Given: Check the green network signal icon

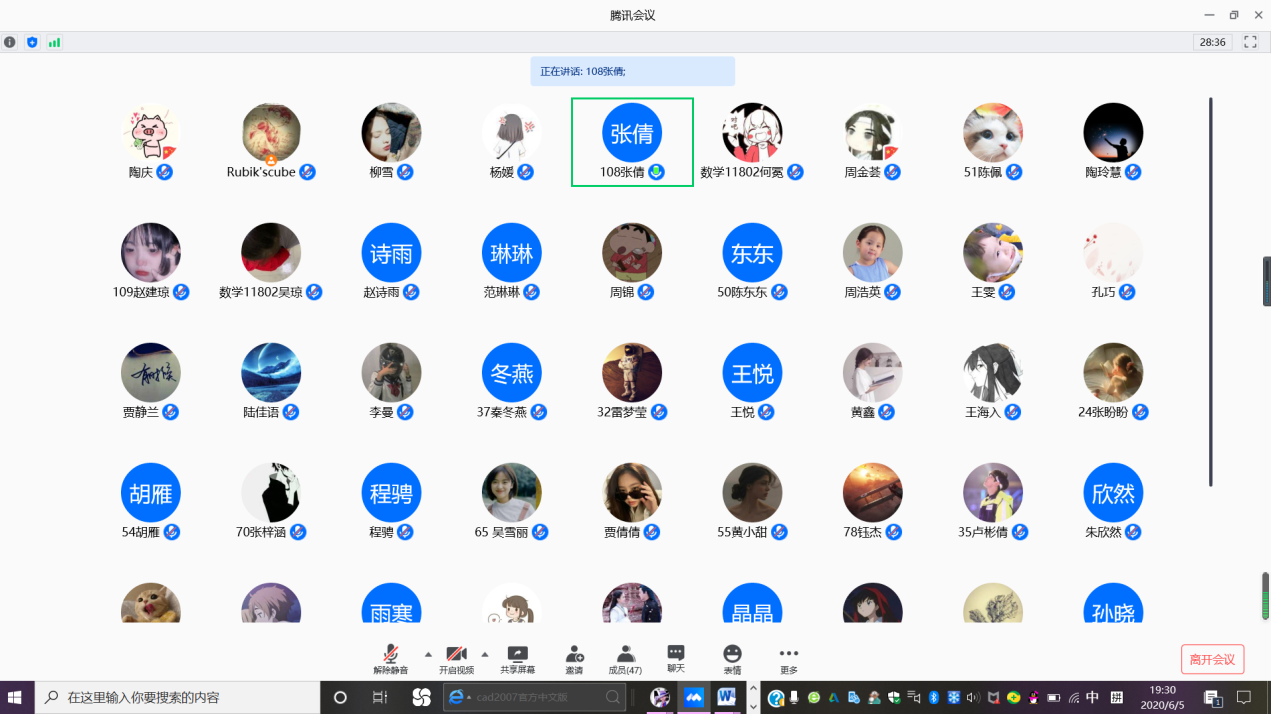Looking at the screenshot, I should click(54, 42).
